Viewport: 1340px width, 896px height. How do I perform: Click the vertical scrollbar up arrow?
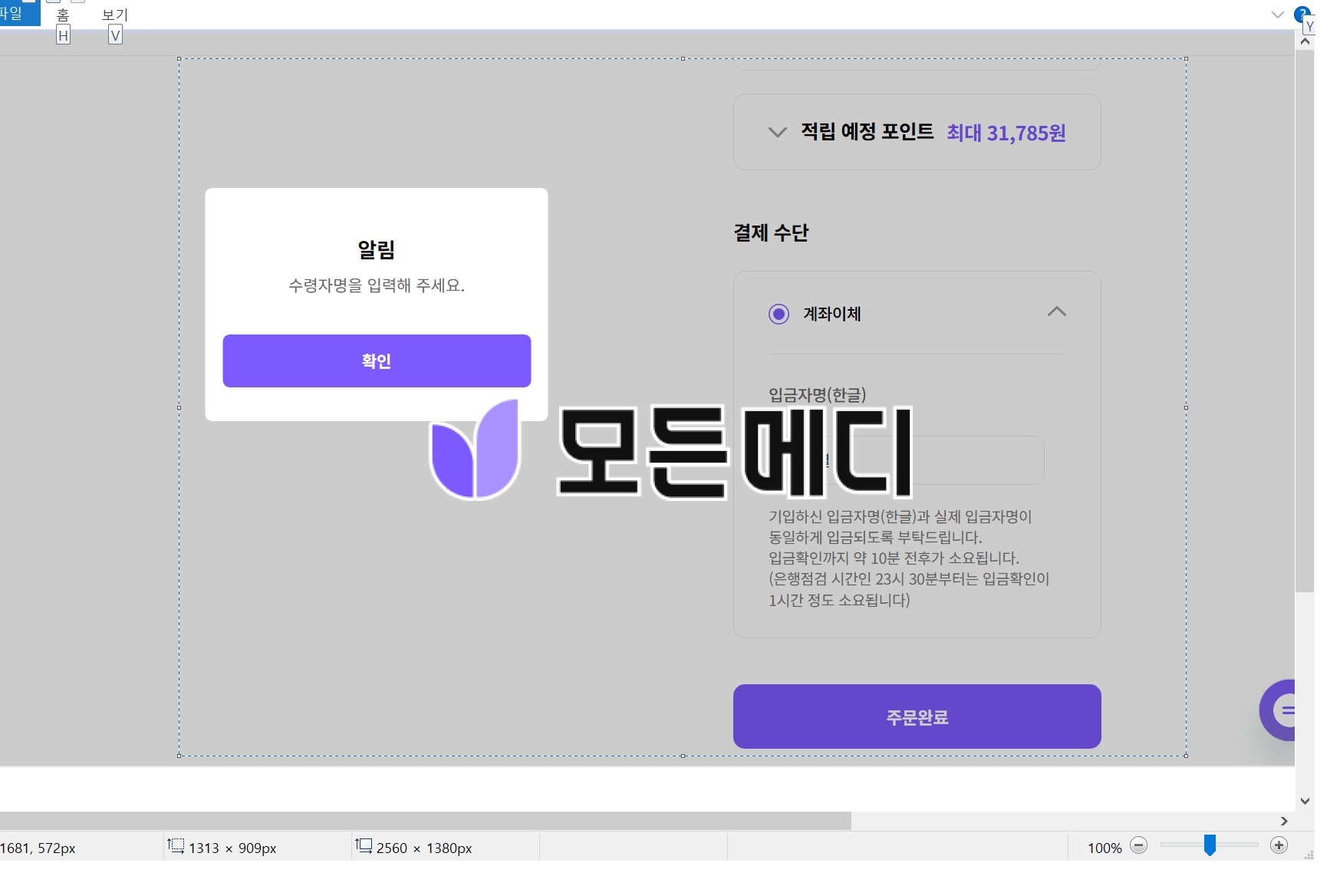pyautogui.click(x=1305, y=41)
